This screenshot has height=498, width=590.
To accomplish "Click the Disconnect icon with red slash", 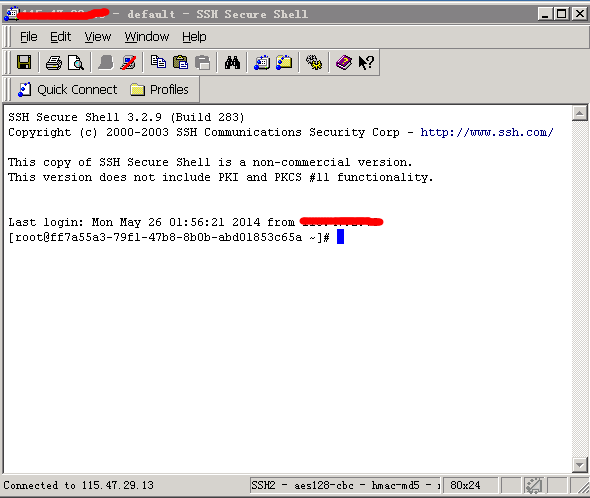I will pyautogui.click(x=128, y=62).
